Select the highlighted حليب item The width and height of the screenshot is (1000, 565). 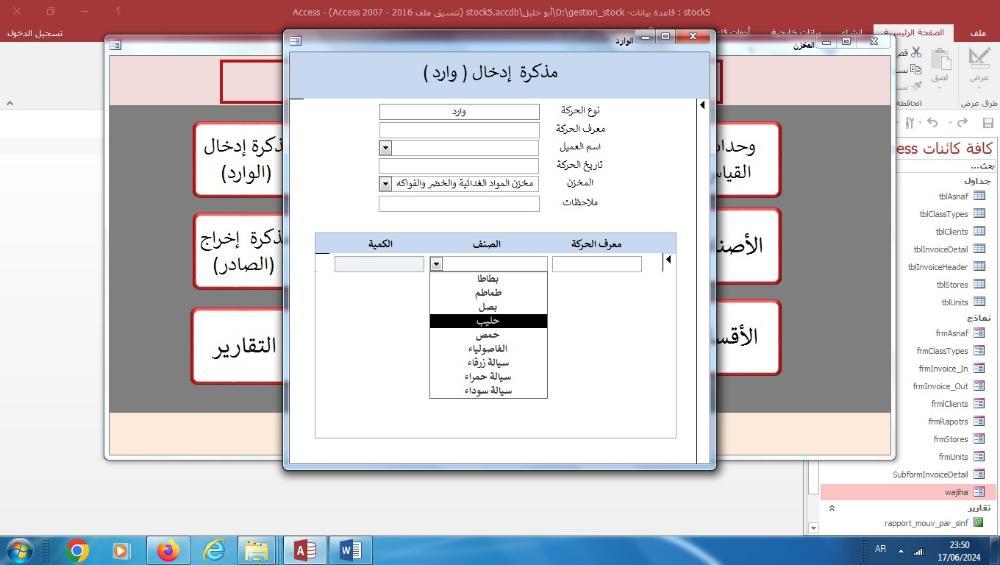click(488, 321)
